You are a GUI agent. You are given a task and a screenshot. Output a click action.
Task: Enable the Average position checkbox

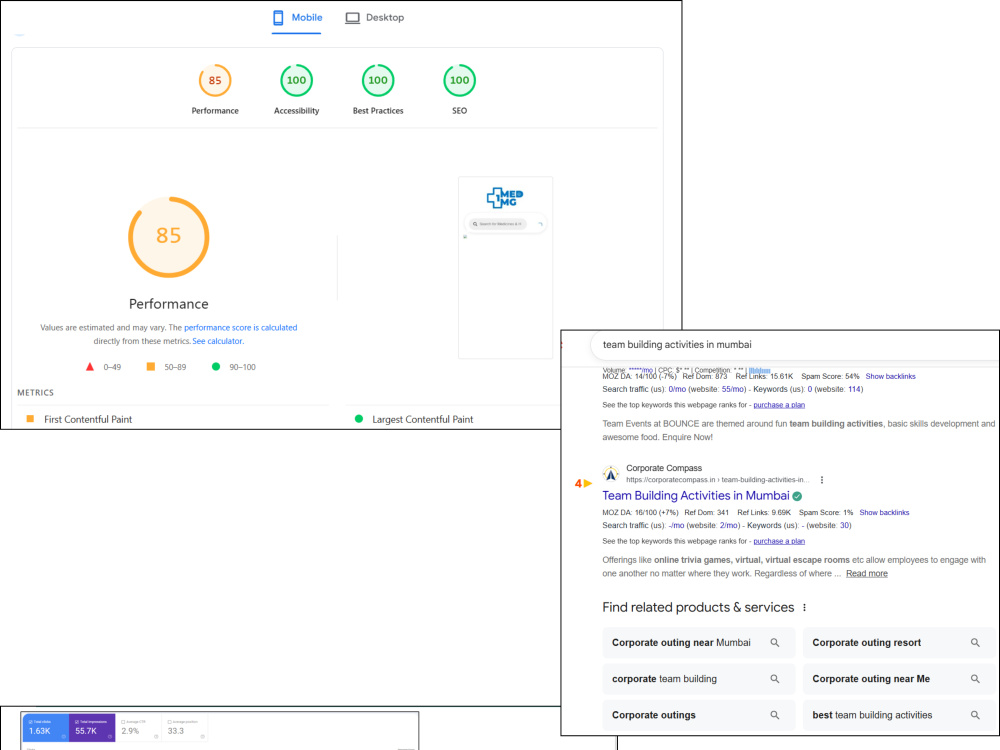point(170,722)
